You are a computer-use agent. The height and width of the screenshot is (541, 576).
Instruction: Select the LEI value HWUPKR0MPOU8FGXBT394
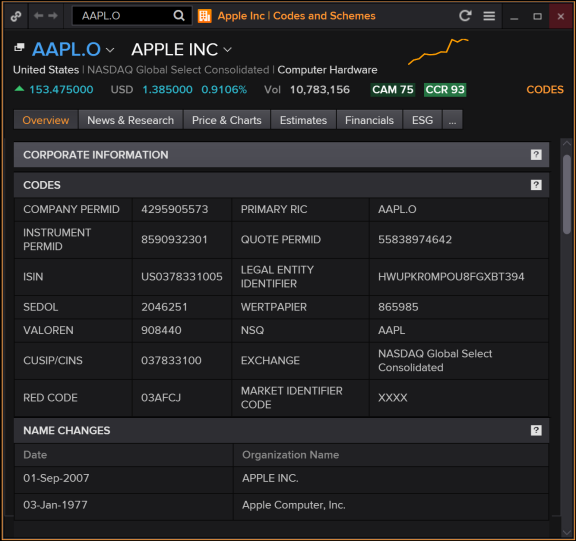[x=451, y=277]
